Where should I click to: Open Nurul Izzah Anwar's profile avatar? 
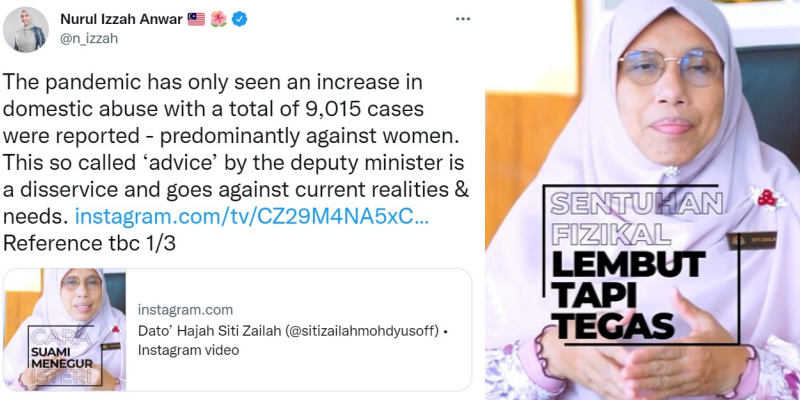(26, 30)
